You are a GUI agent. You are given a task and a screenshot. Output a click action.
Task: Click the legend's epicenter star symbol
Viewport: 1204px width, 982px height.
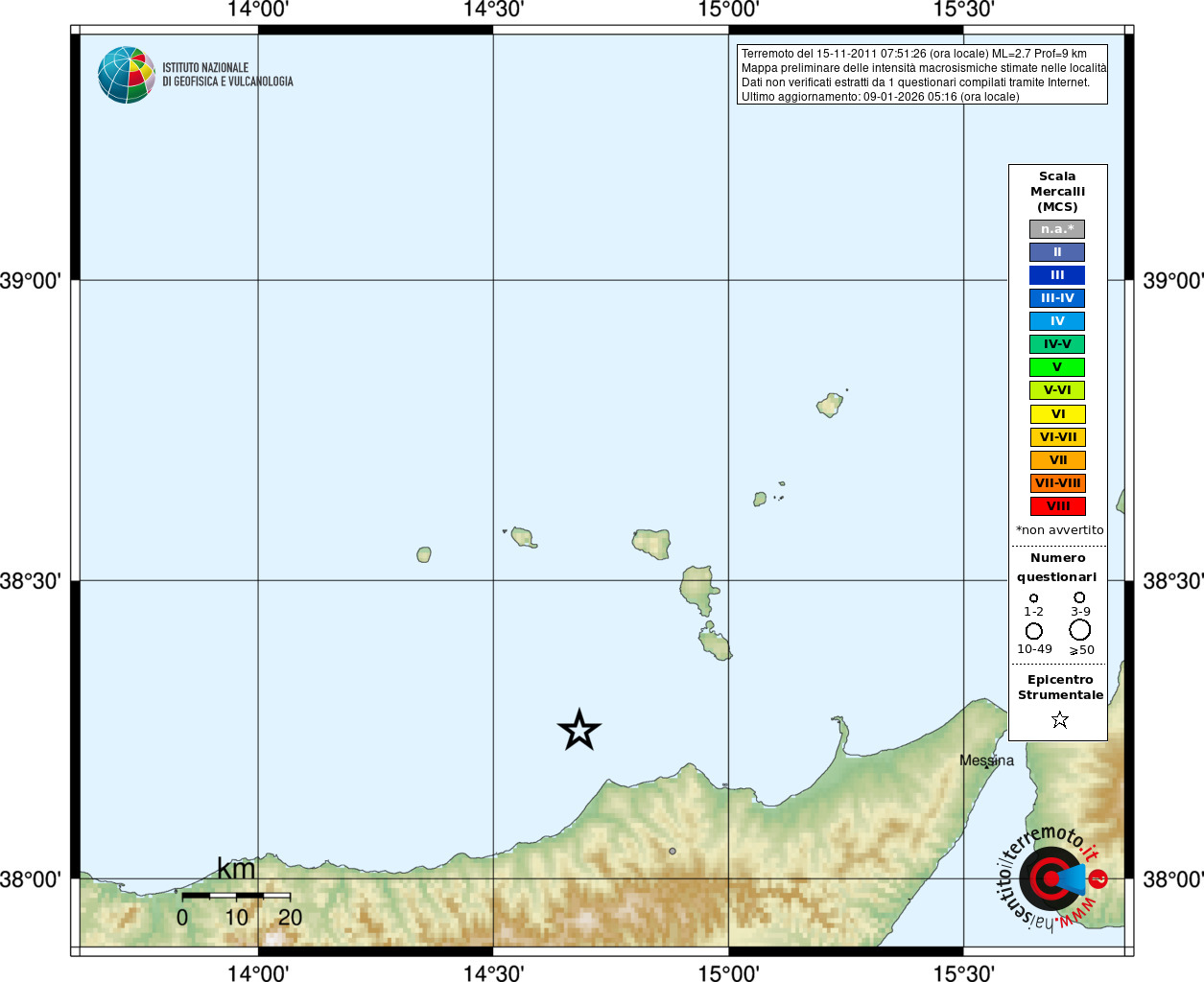[x=1059, y=719]
